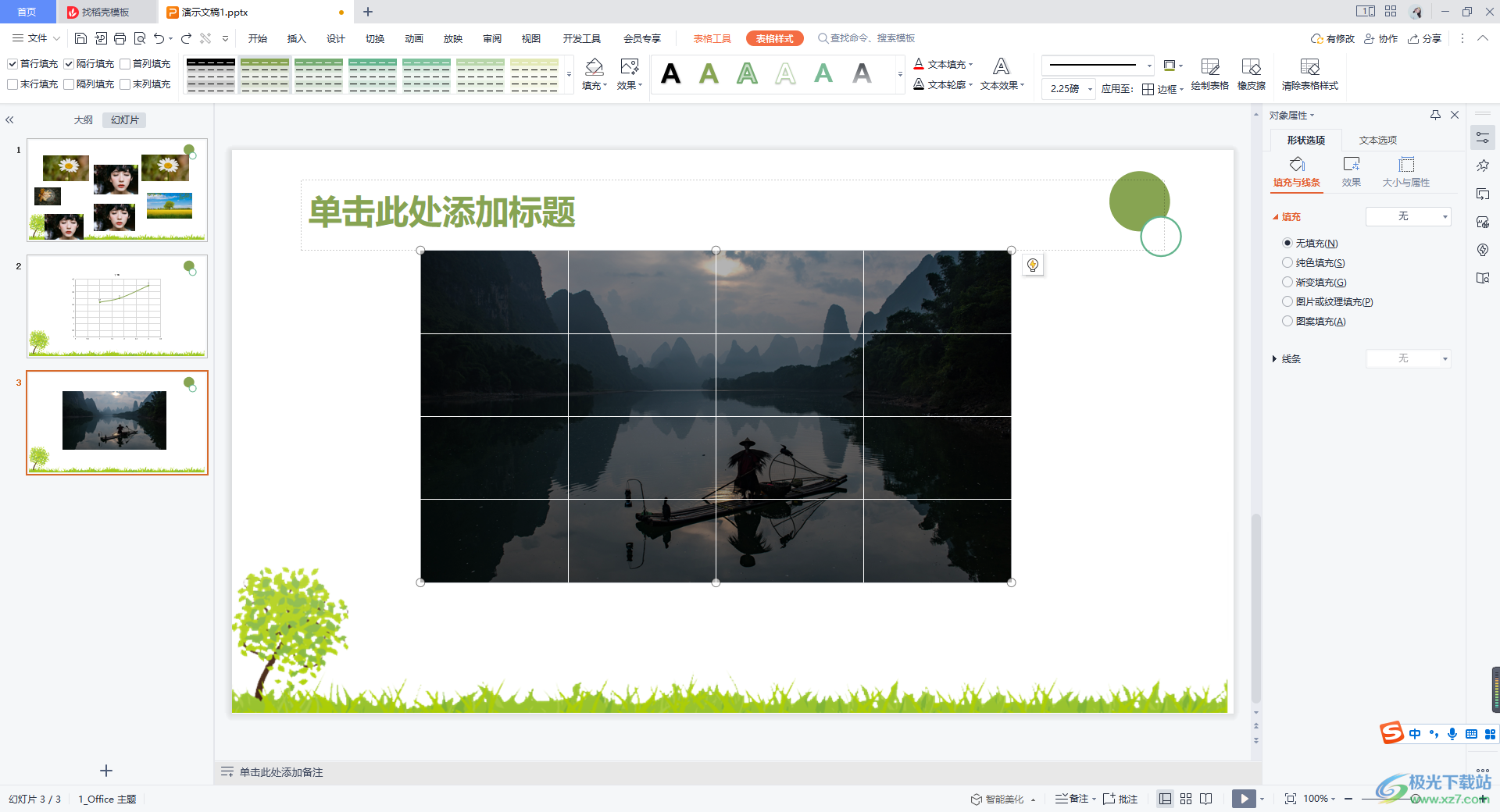Click the slide title placeholder 单击此处添加标题
This screenshot has height=812, width=1500.
coord(442,212)
